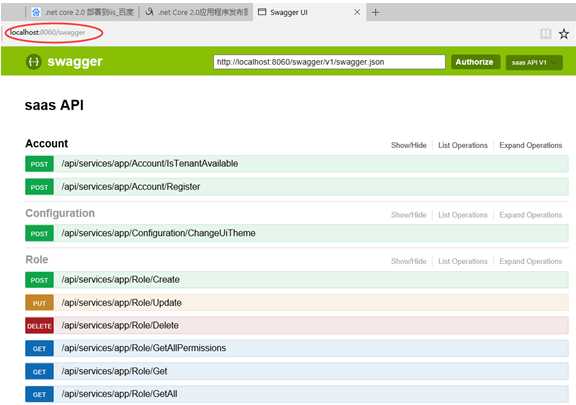Select the Swagger UI tab
The height and width of the screenshot is (405, 576).
(x=309, y=12)
